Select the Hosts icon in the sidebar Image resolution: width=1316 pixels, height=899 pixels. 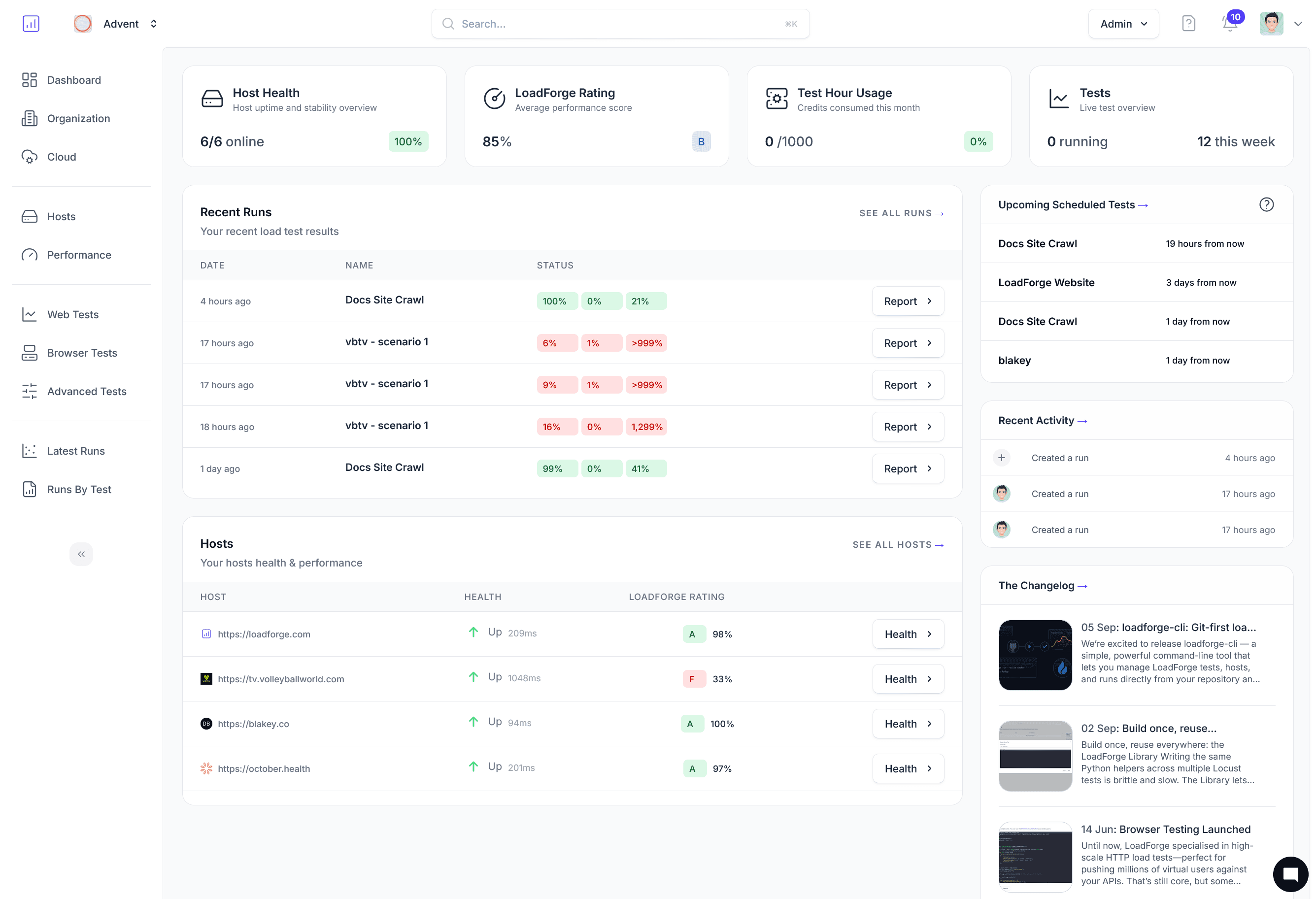point(30,216)
